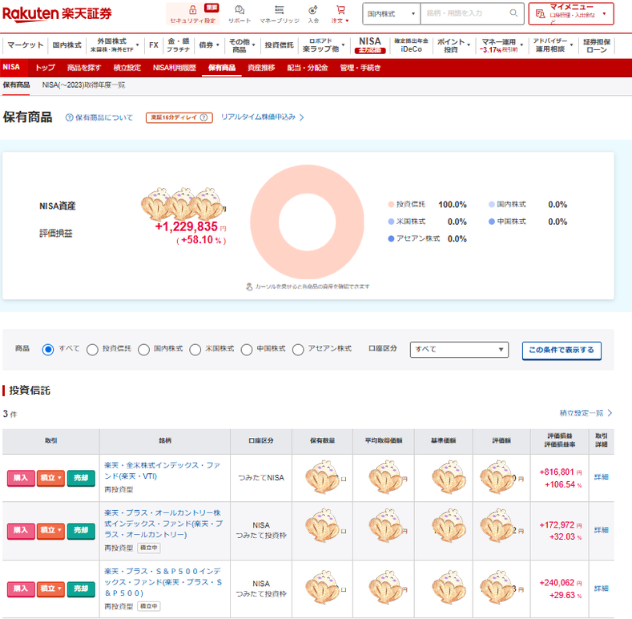Switch to the トップ NISA tab
Screen dimensions: 632x619
coord(45,68)
